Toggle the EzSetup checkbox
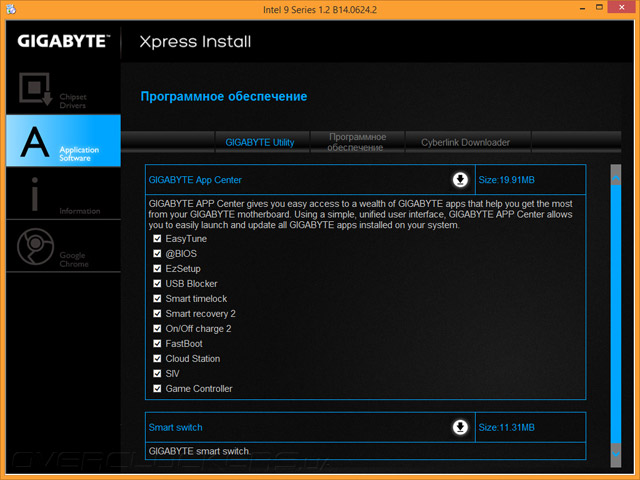640x480 pixels. tap(157, 269)
